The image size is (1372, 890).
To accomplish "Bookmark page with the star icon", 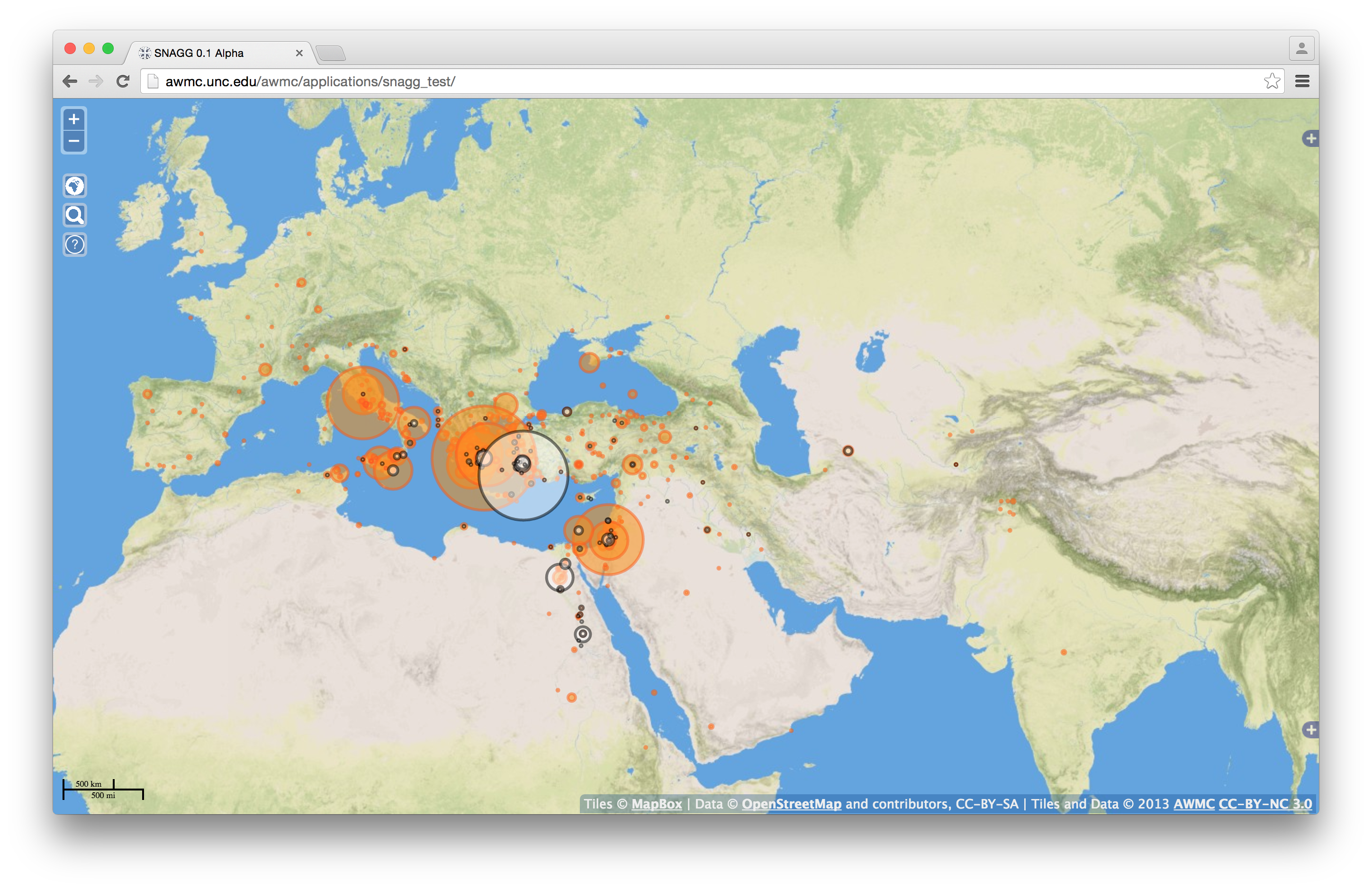I will 1272,82.
